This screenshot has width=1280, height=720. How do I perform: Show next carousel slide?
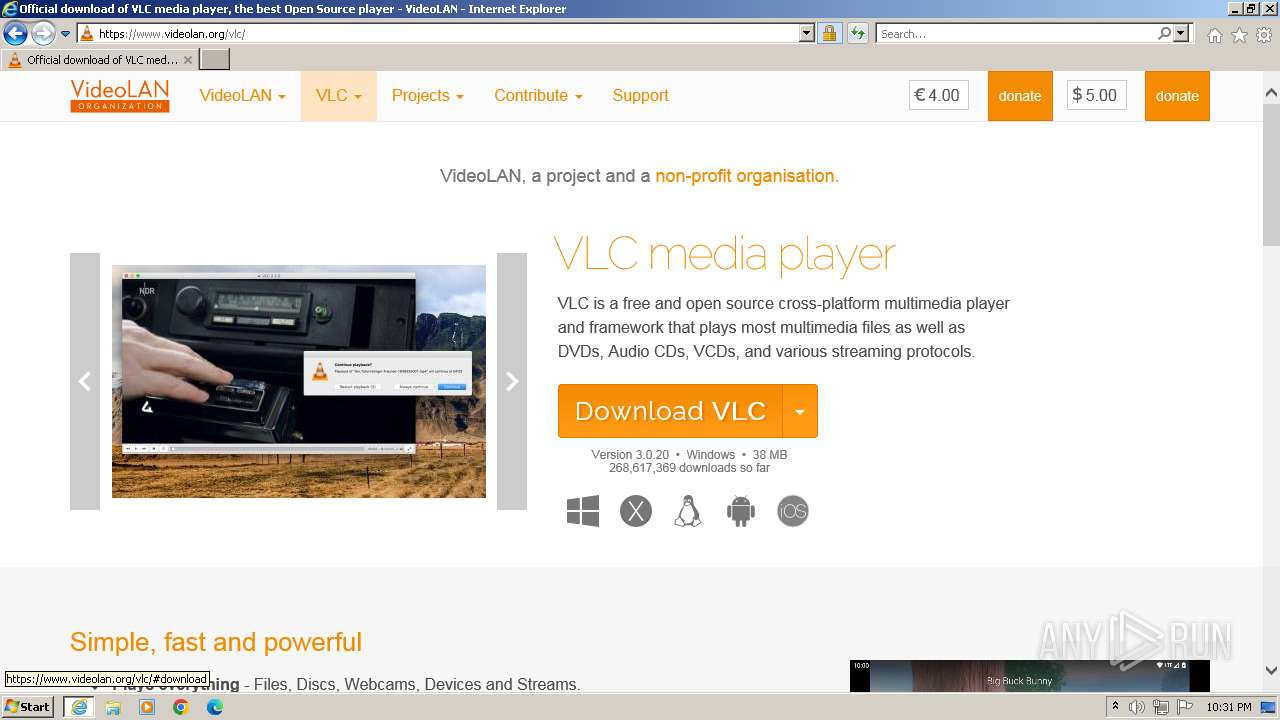(512, 381)
